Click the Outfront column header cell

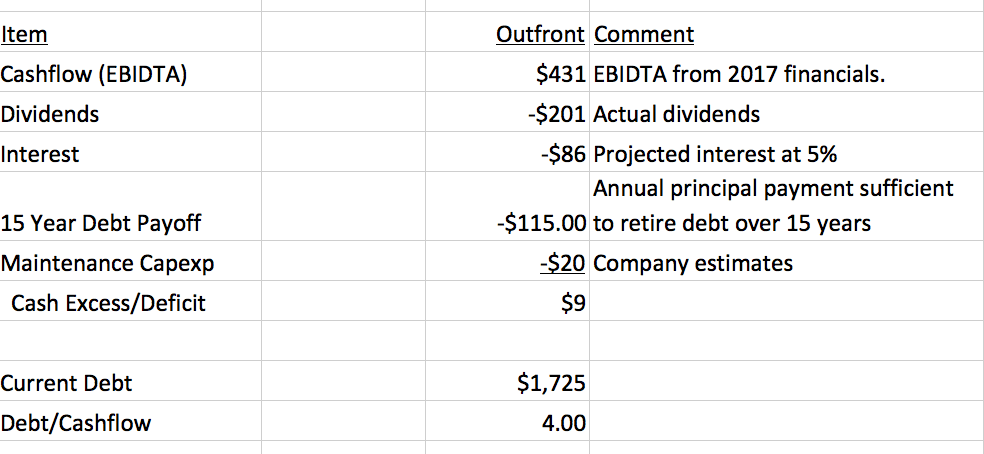(540, 36)
